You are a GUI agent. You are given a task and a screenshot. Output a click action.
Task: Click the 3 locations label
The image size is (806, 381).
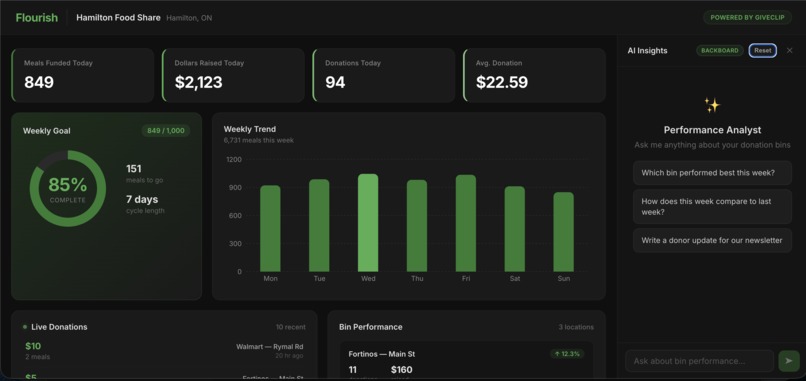(576, 327)
